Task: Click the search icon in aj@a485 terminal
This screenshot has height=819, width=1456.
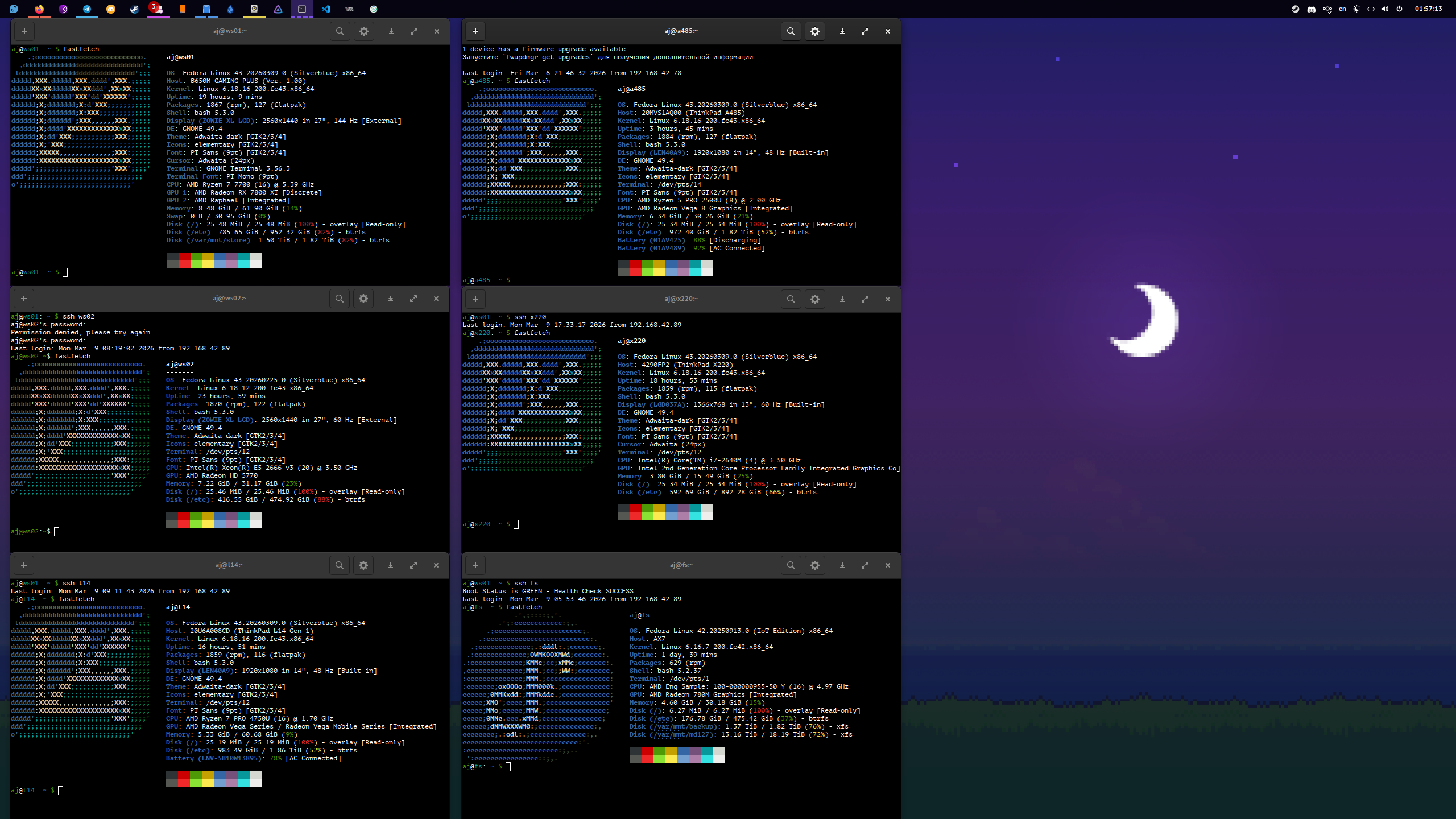Action: pyautogui.click(x=791, y=31)
